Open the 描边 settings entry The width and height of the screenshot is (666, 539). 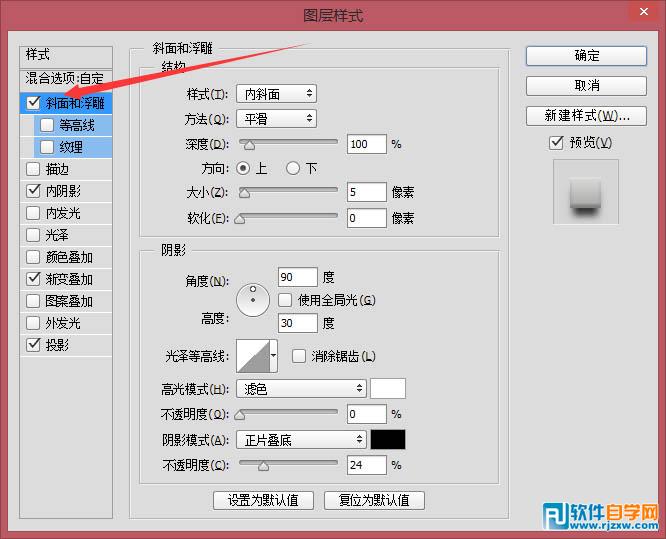click(x=57, y=169)
